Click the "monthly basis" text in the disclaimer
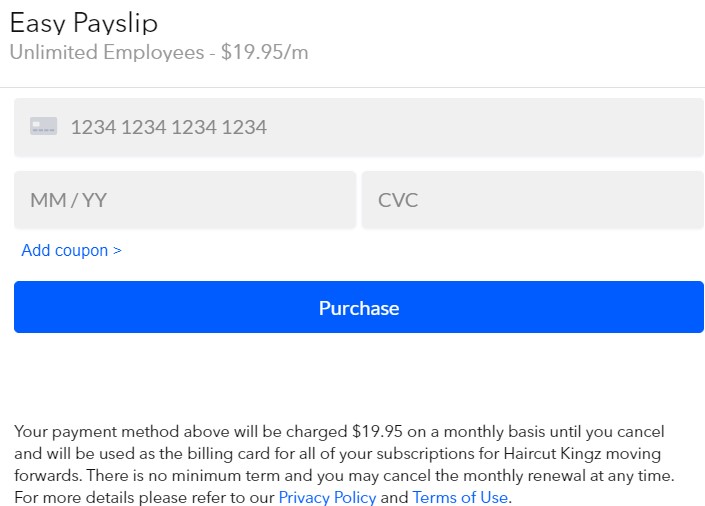This screenshot has height=506, width=705. 489,432
